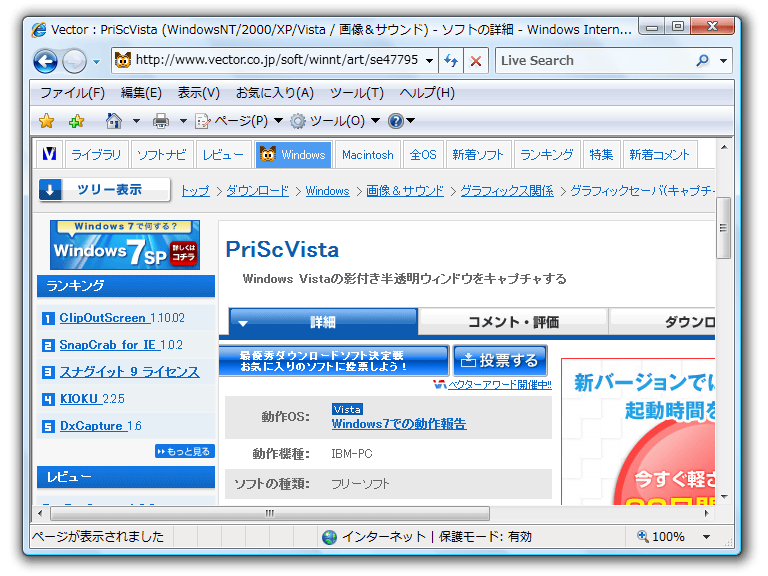Click the 投票する vote button
768x576 pixels.
click(x=500, y=360)
